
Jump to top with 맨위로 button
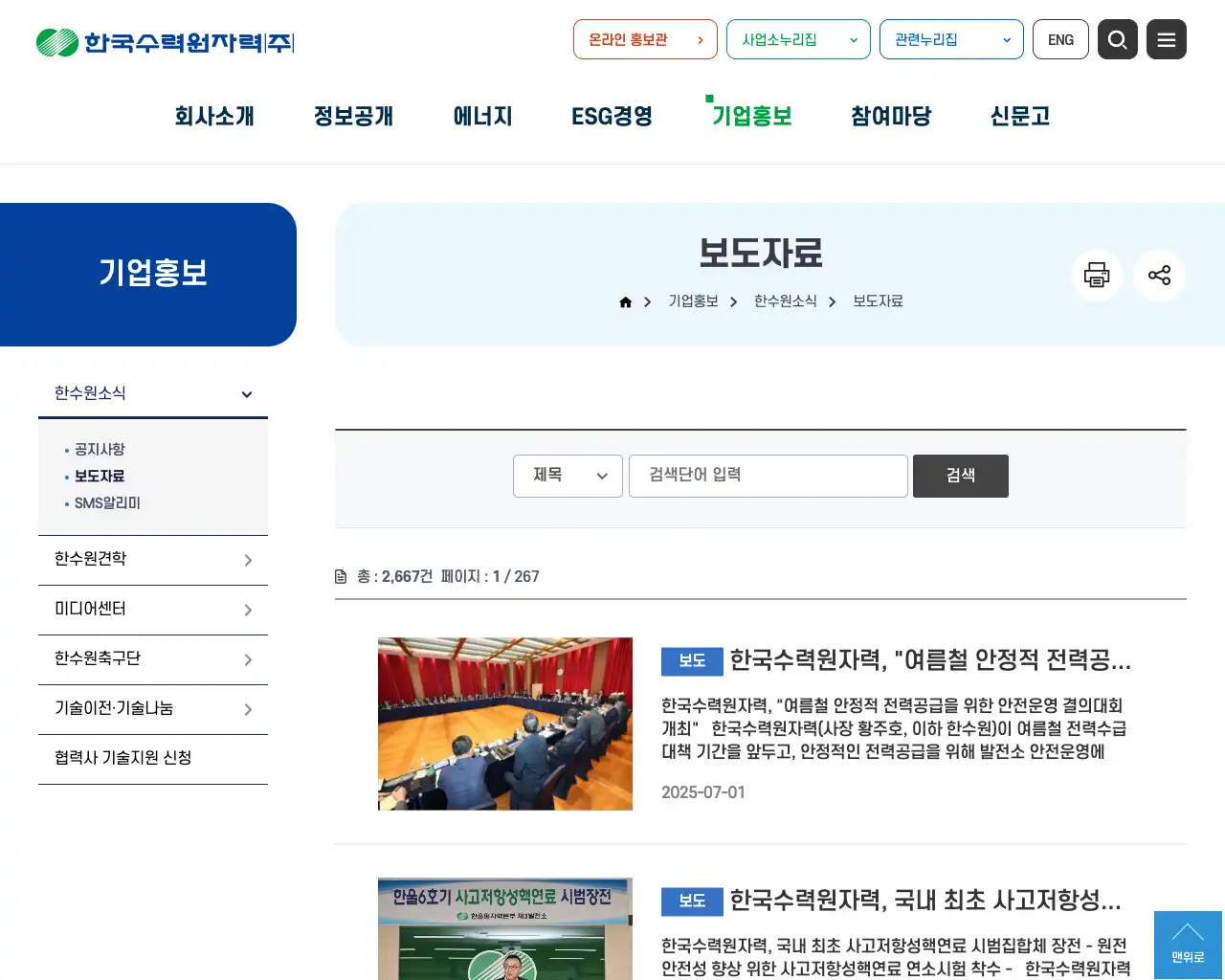1188,945
